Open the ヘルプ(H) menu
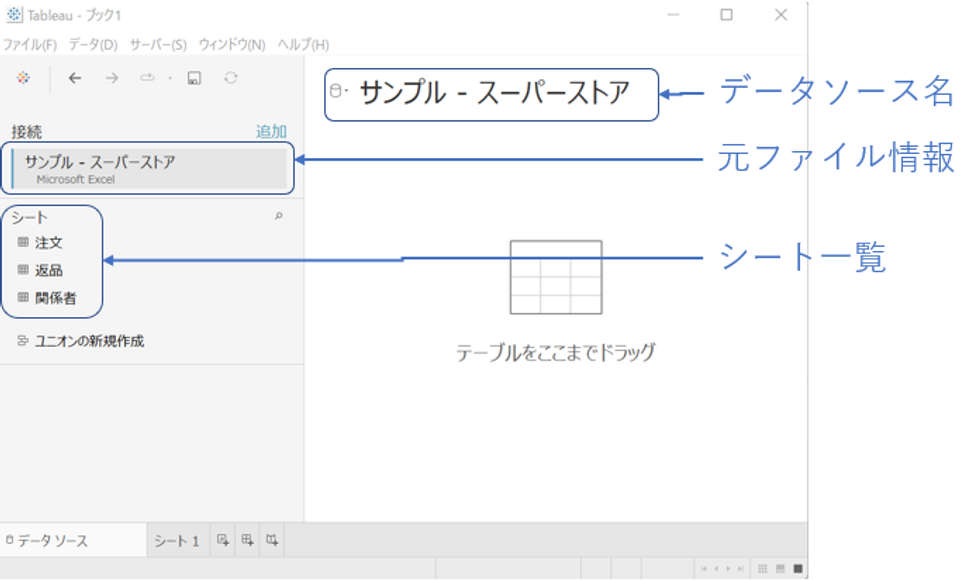 click(303, 45)
